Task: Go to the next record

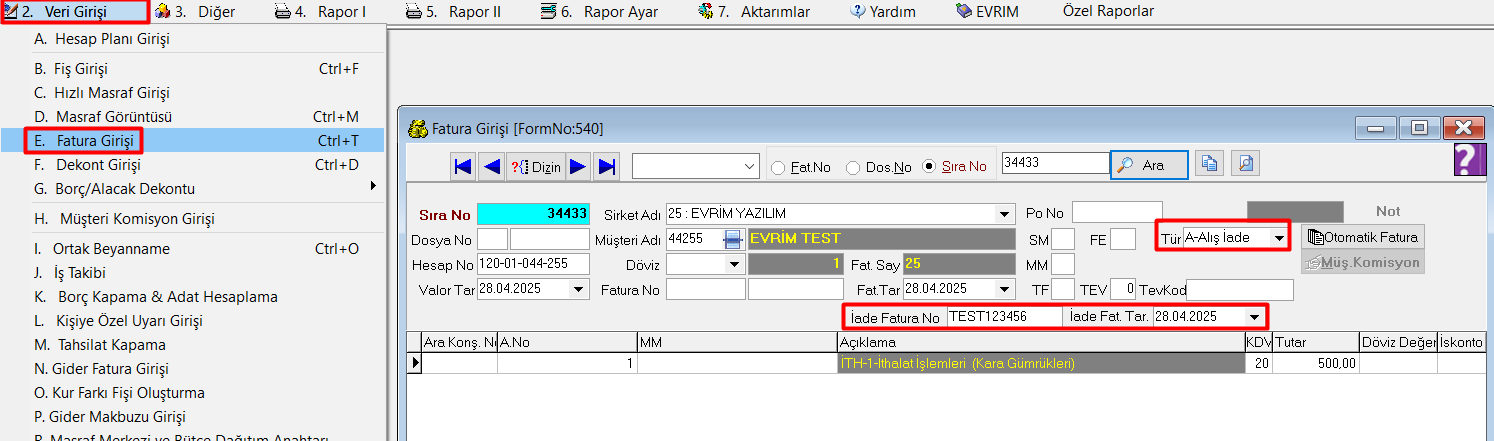Action: (578, 167)
